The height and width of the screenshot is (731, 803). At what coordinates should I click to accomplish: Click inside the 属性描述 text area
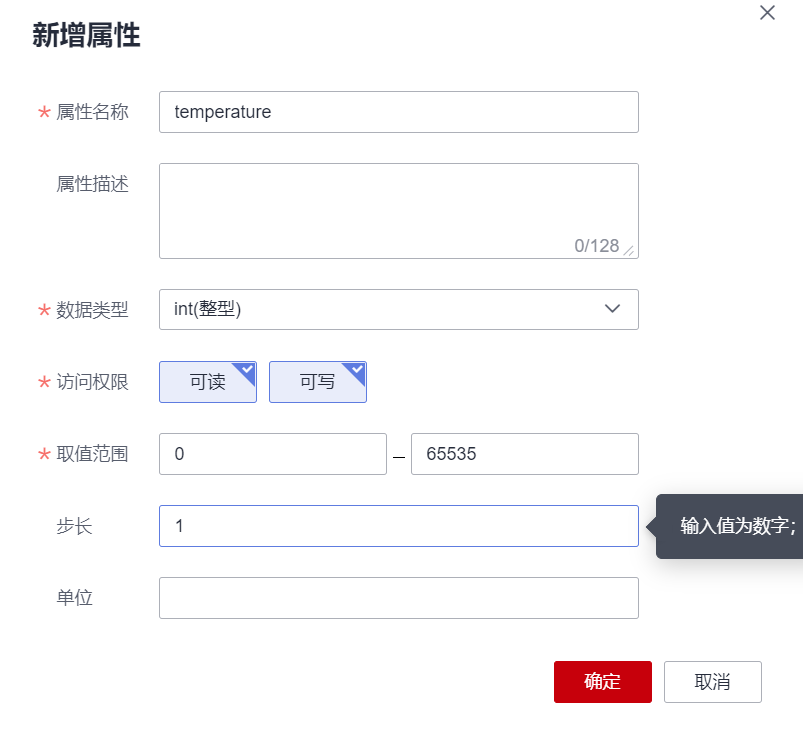[398, 205]
